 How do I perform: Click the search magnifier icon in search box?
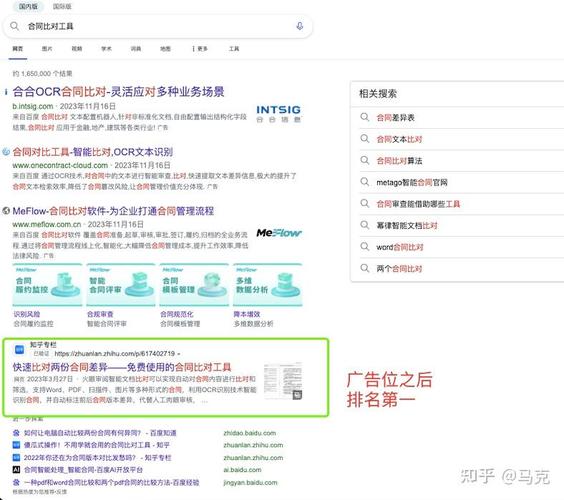point(14,26)
